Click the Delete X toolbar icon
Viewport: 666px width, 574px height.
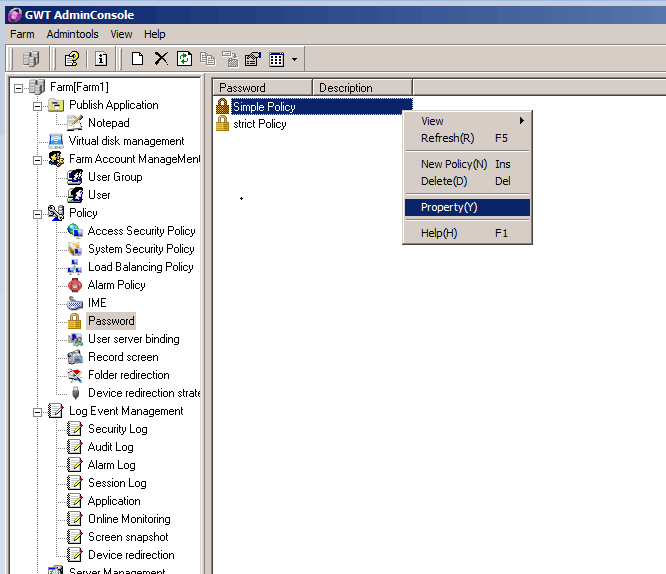[x=161, y=59]
